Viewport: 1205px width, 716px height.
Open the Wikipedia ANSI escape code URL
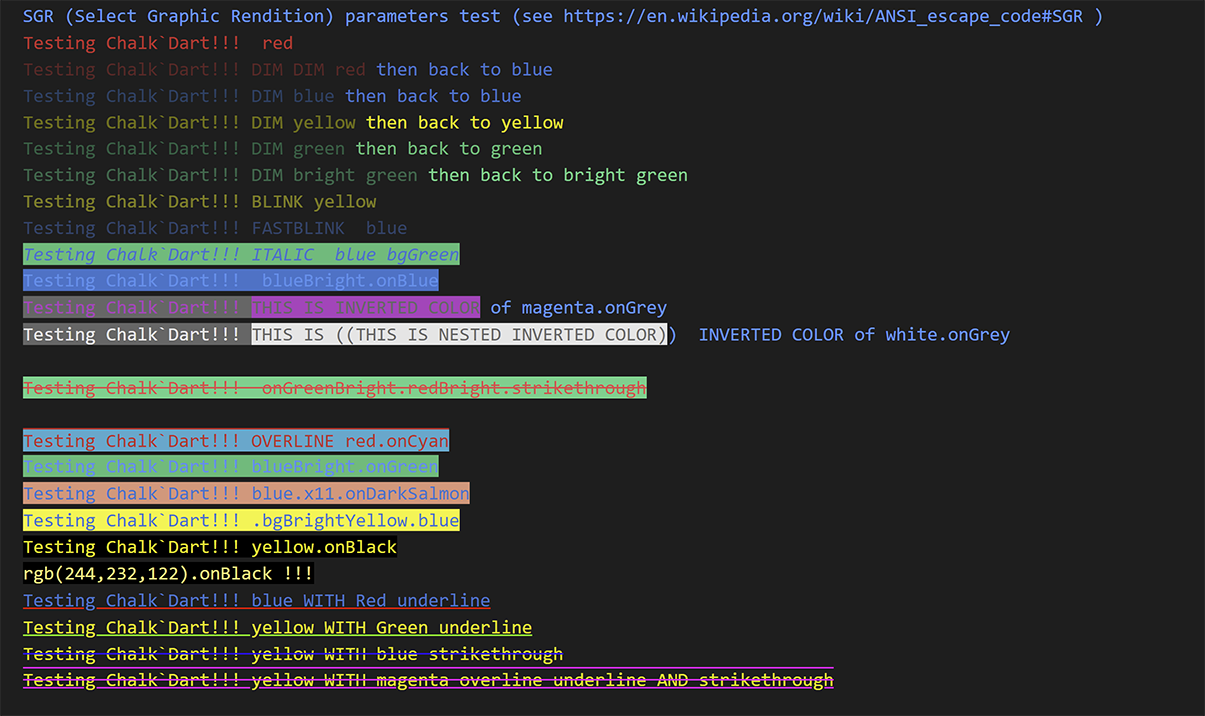click(x=822, y=17)
